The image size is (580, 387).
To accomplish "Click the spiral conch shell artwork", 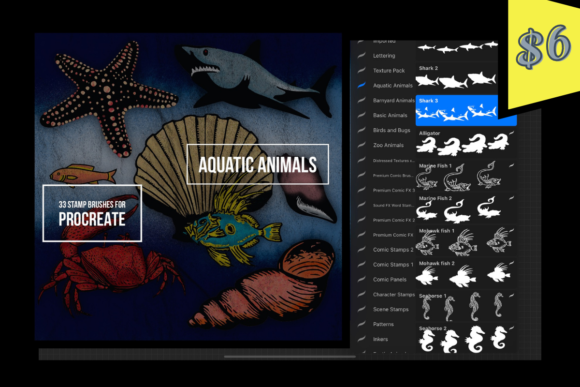I will [x=263, y=285].
